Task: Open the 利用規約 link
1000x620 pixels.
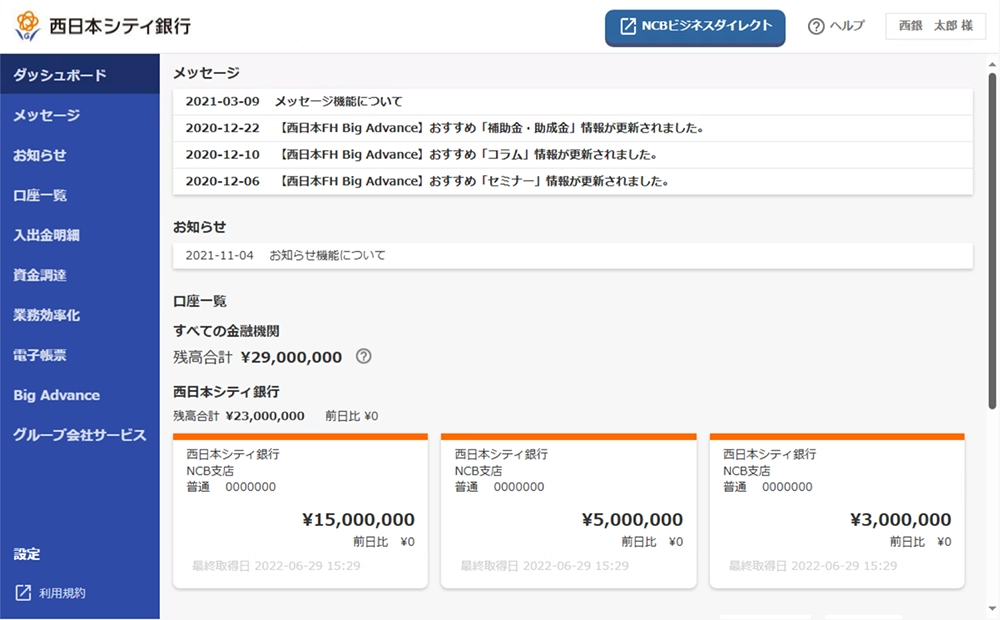Action: pyautogui.click(x=50, y=593)
